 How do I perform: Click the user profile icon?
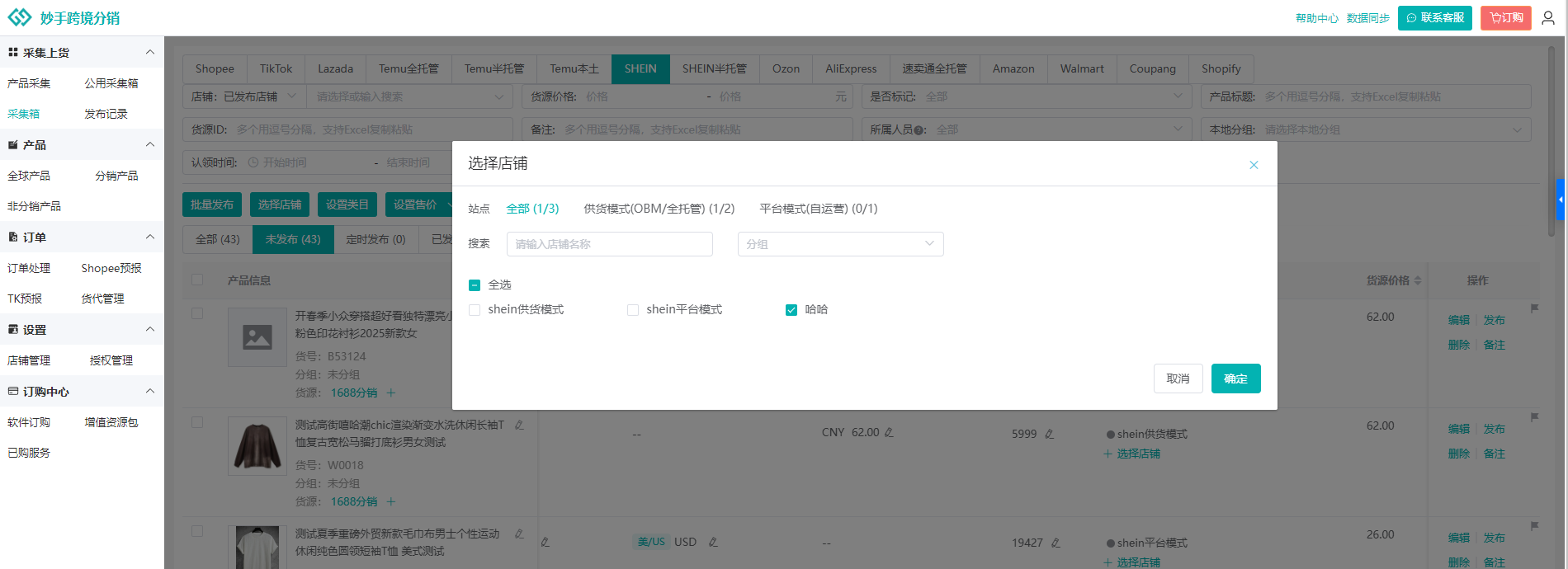click(1548, 17)
